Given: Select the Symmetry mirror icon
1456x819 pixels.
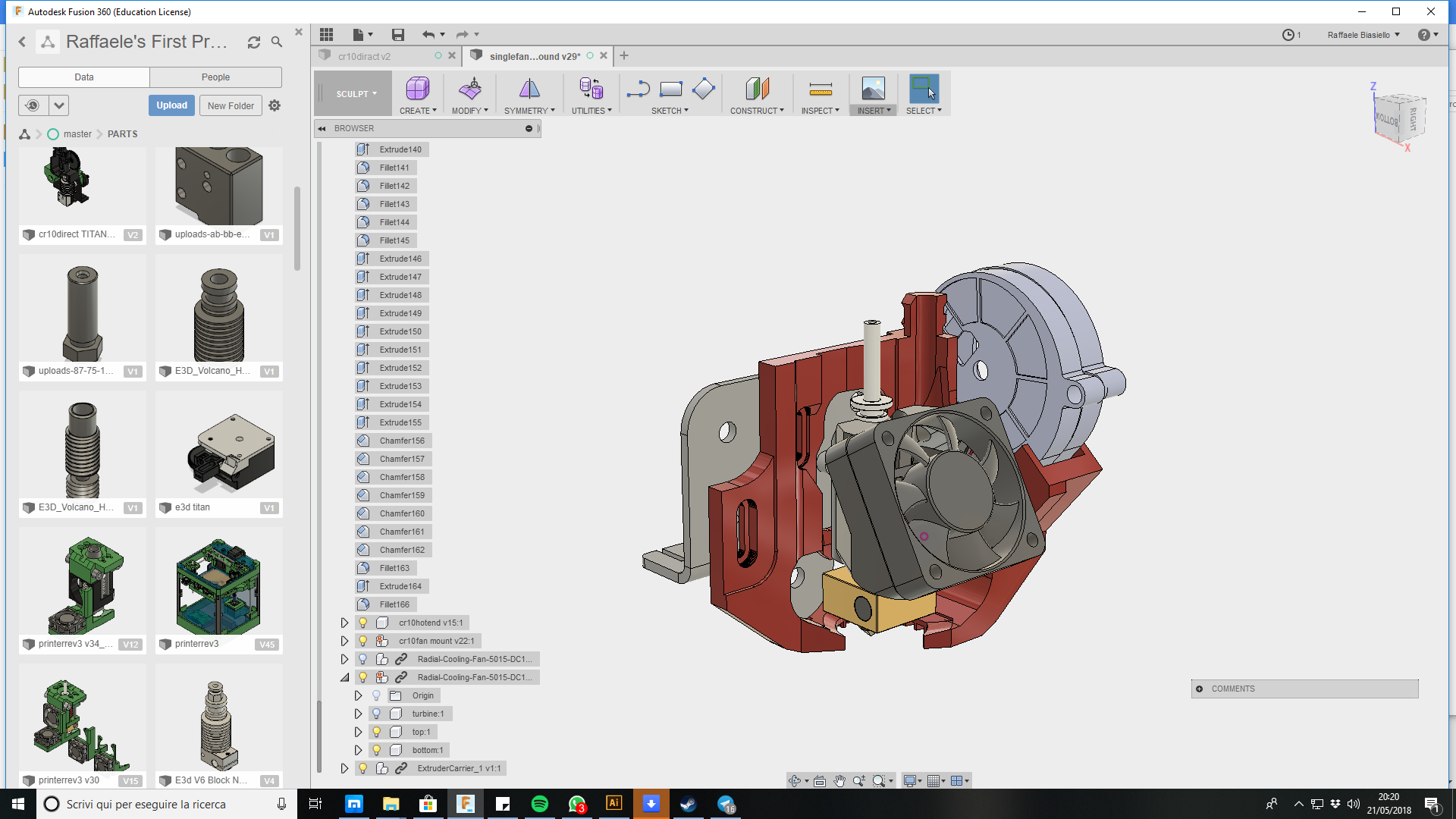Looking at the screenshot, I should pyautogui.click(x=529, y=89).
